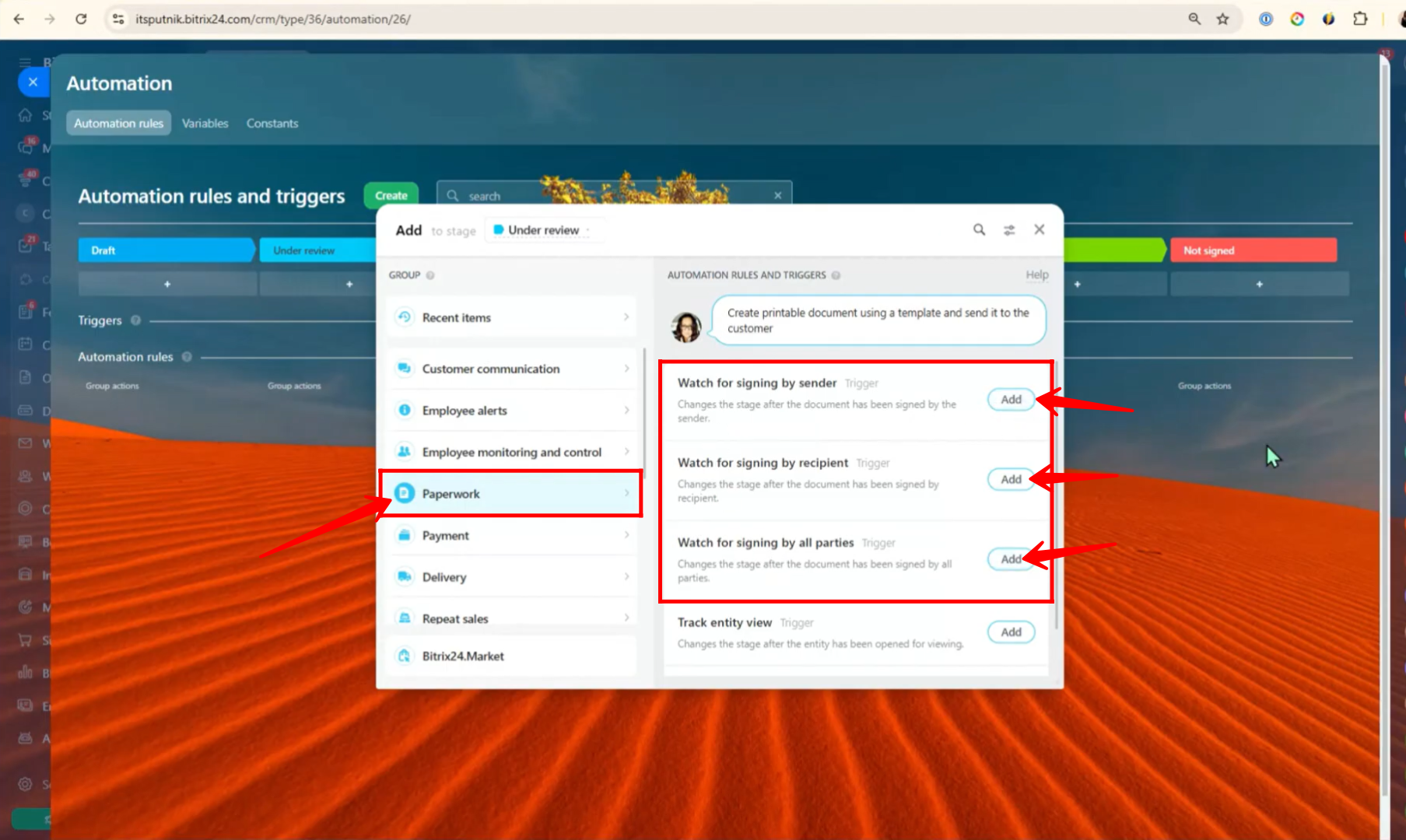1406x840 pixels.
Task: Click the Triggers help question icon
Action: (x=135, y=320)
